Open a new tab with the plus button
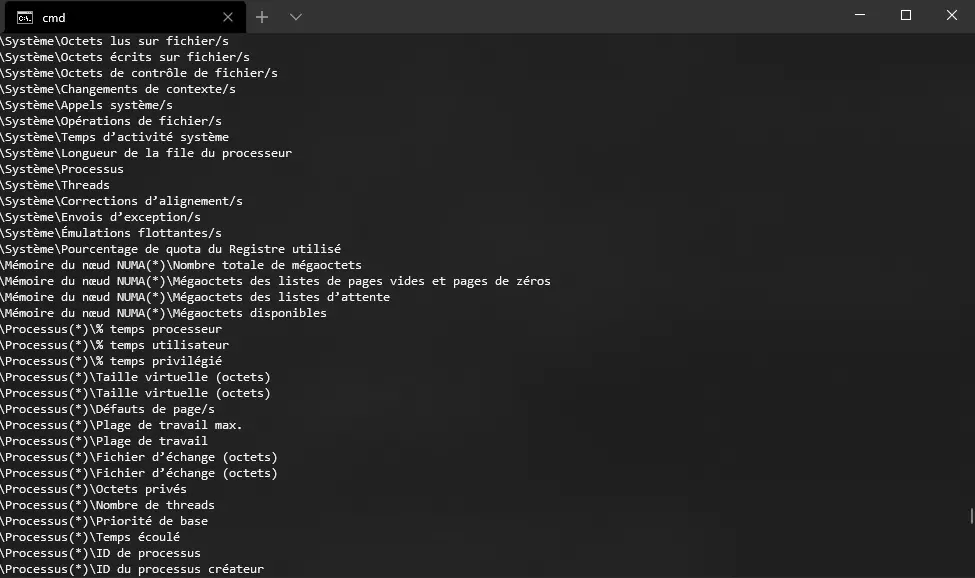The image size is (975, 578). (262, 17)
